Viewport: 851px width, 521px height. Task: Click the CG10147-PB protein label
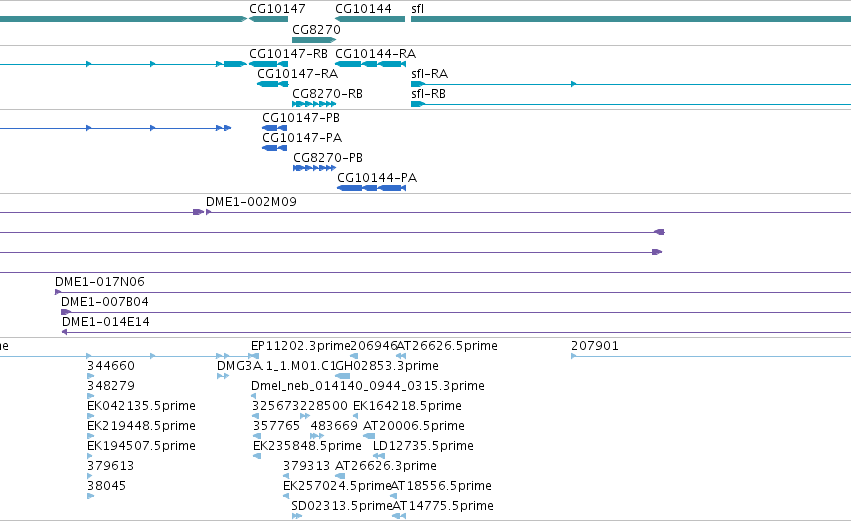coord(301,118)
